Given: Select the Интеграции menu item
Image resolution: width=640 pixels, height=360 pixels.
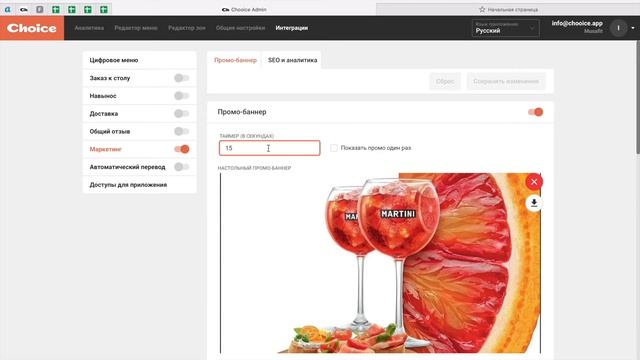Looking at the screenshot, I should click(x=291, y=28).
